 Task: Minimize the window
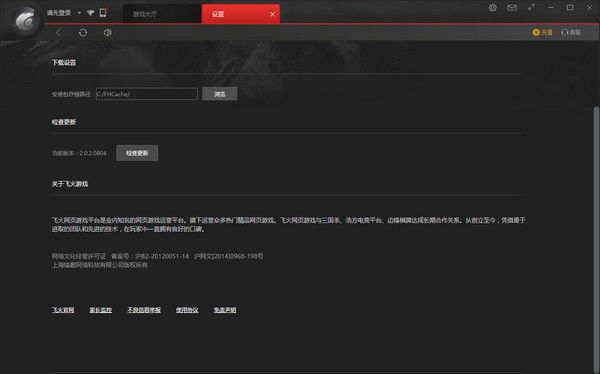pyautogui.click(x=551, y=7)
